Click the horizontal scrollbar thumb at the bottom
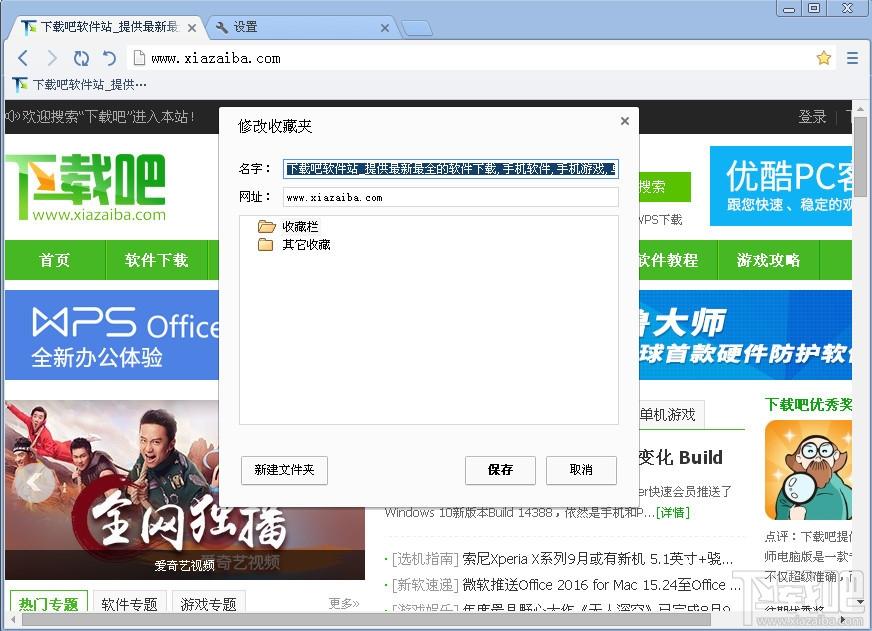Screen dimensions: 872x631 367,619
